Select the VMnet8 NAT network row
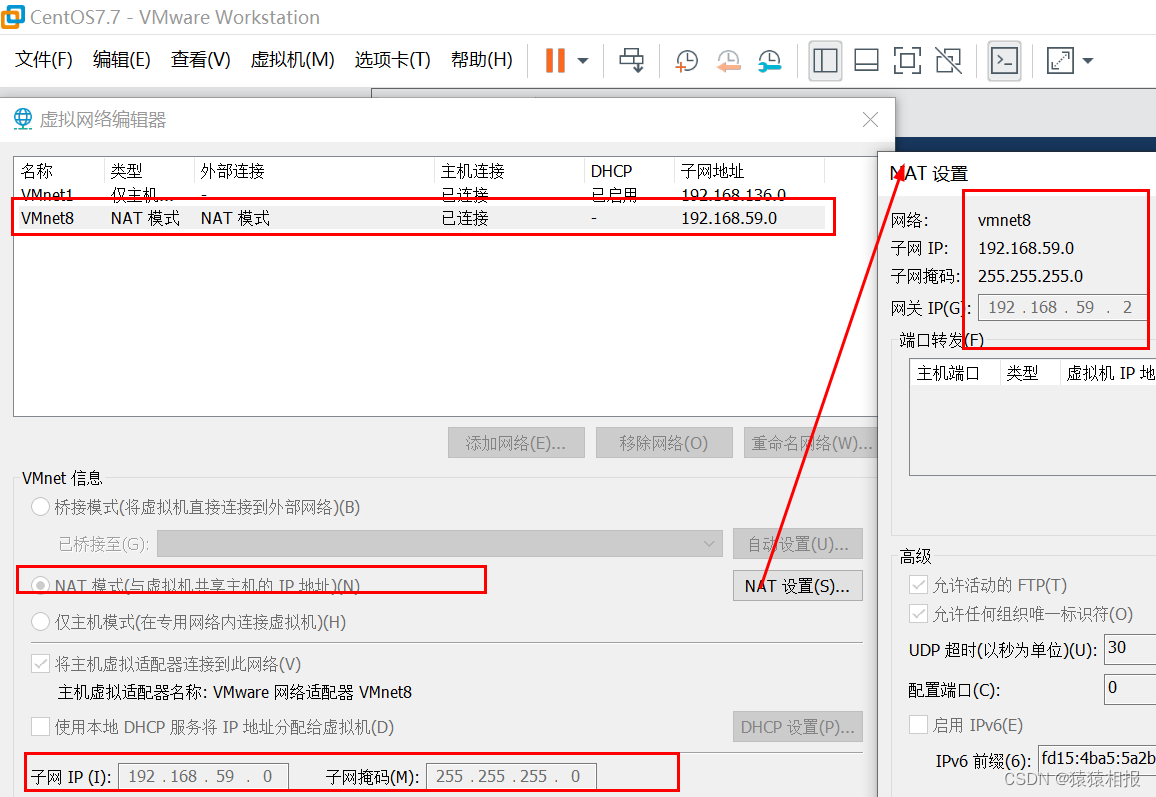The height and width of the screenshot is (797, 1156). tap(419, 218)
